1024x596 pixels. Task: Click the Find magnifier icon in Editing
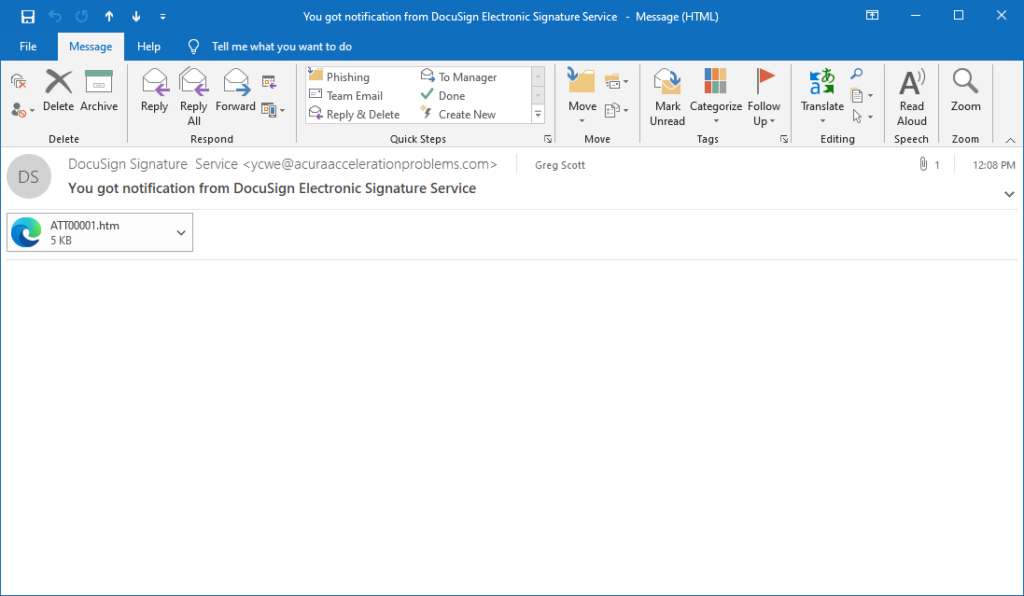(857, 74)
